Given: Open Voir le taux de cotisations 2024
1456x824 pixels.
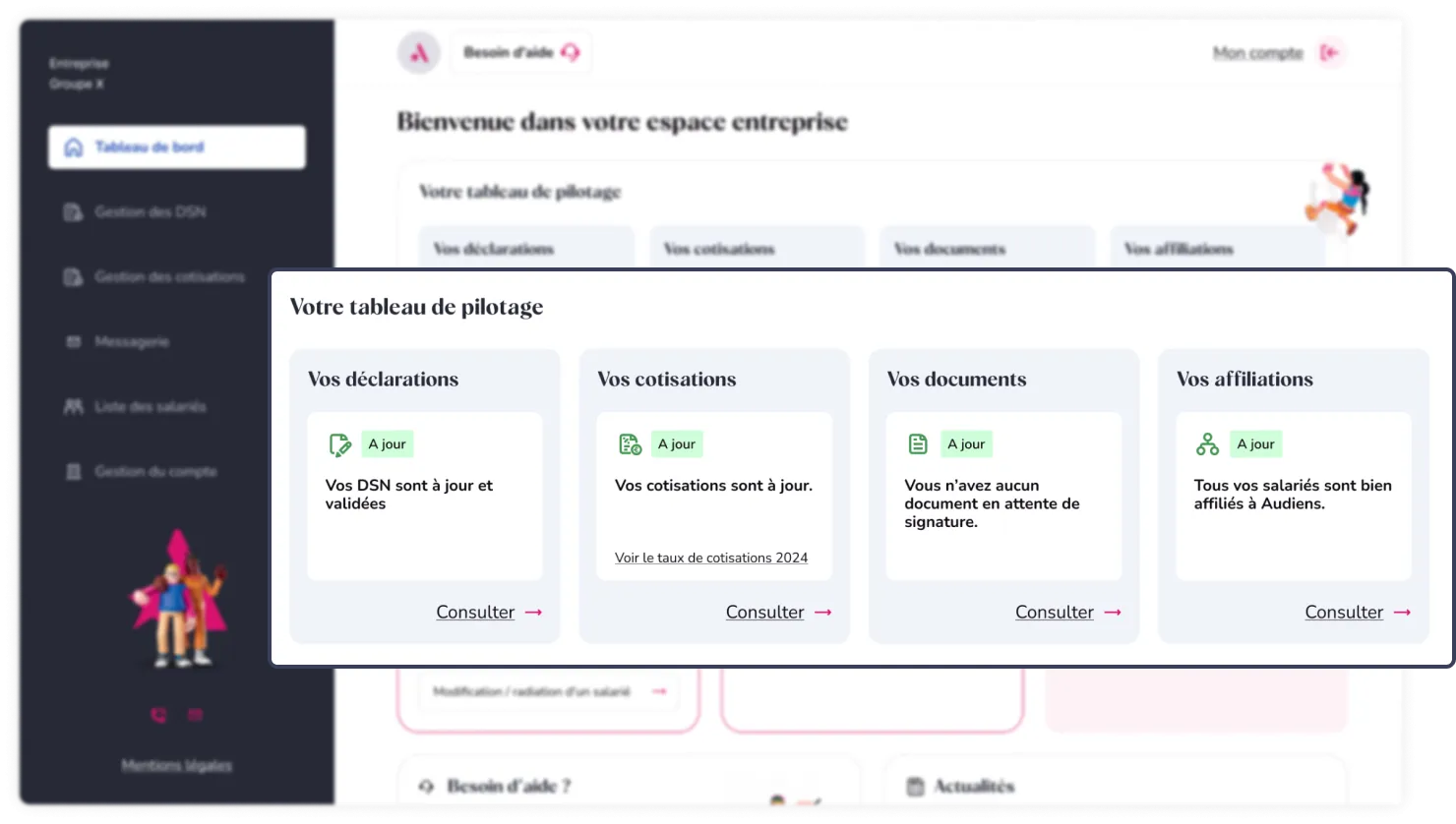Looking at the screenshot, I should coord(711,558).
